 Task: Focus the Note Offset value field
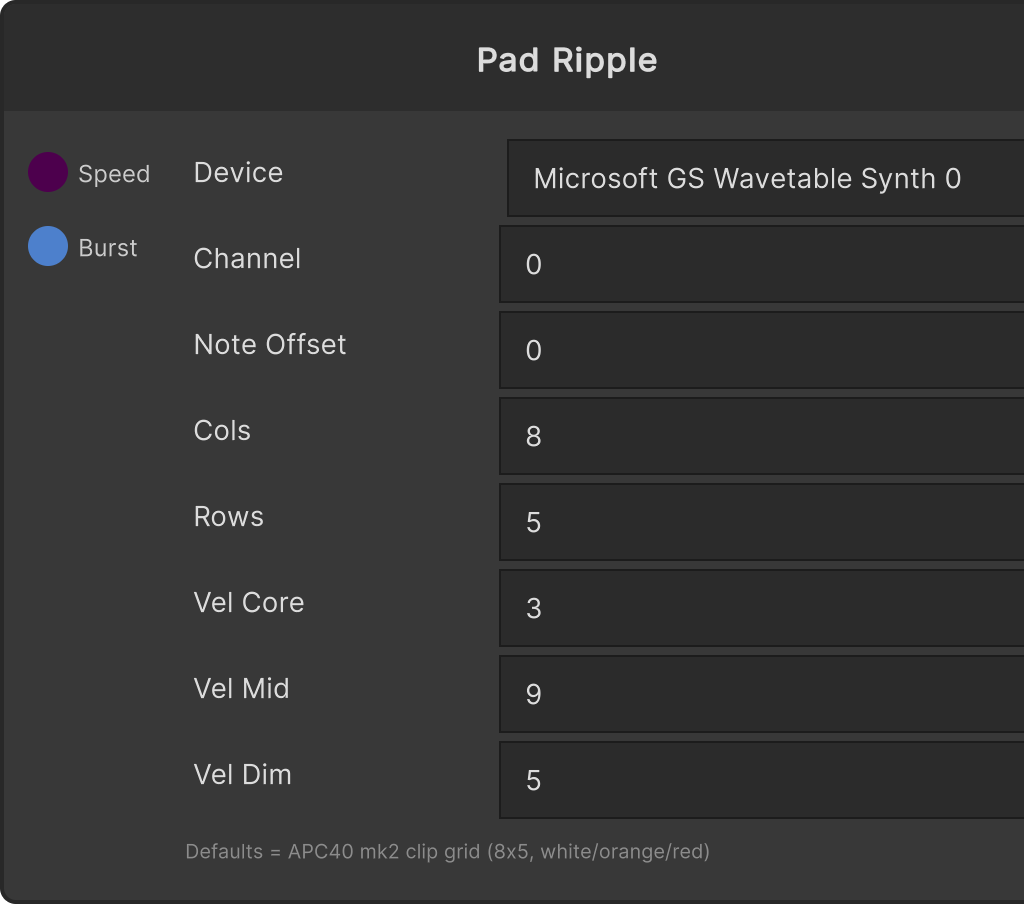coord(761,350)
